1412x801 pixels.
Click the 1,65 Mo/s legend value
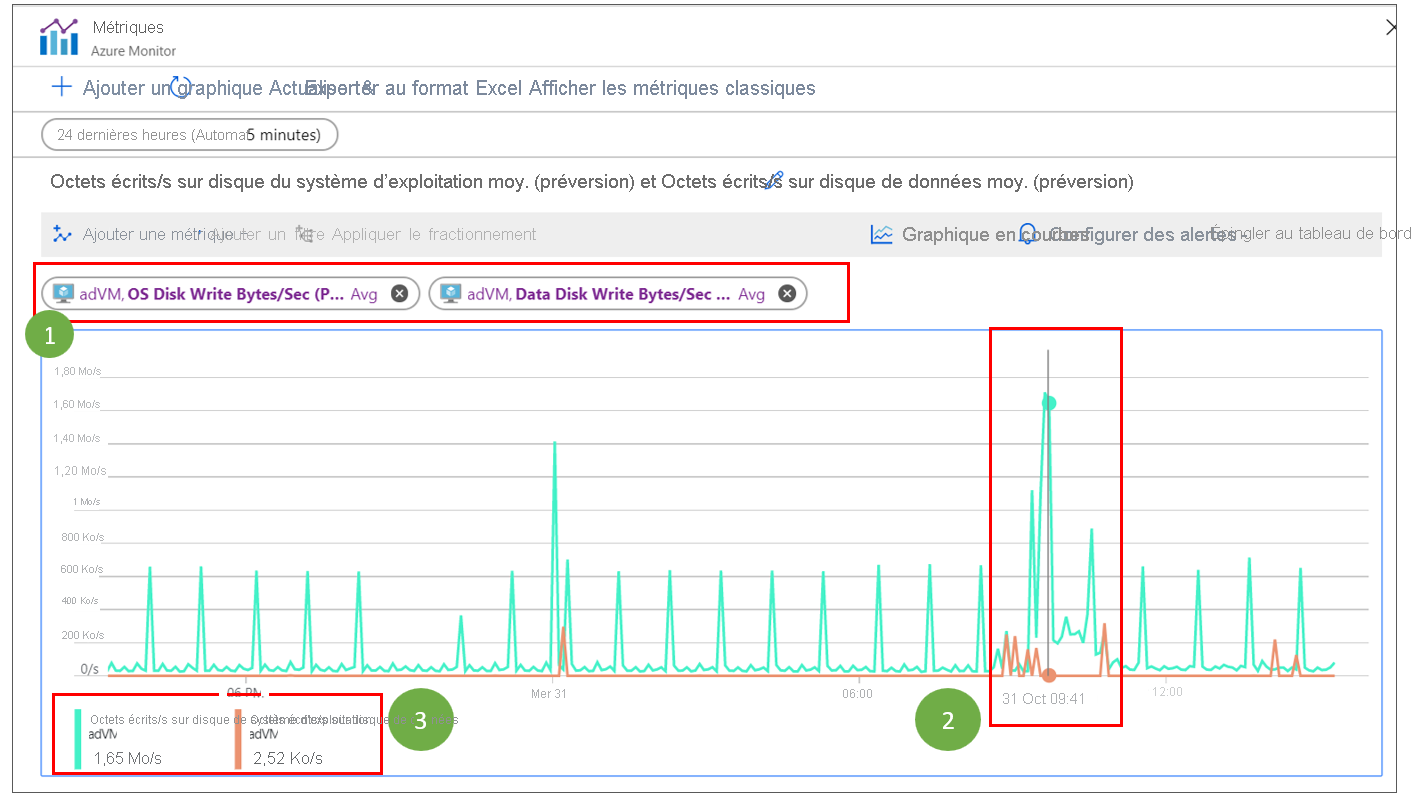click(x=127, y=758)
